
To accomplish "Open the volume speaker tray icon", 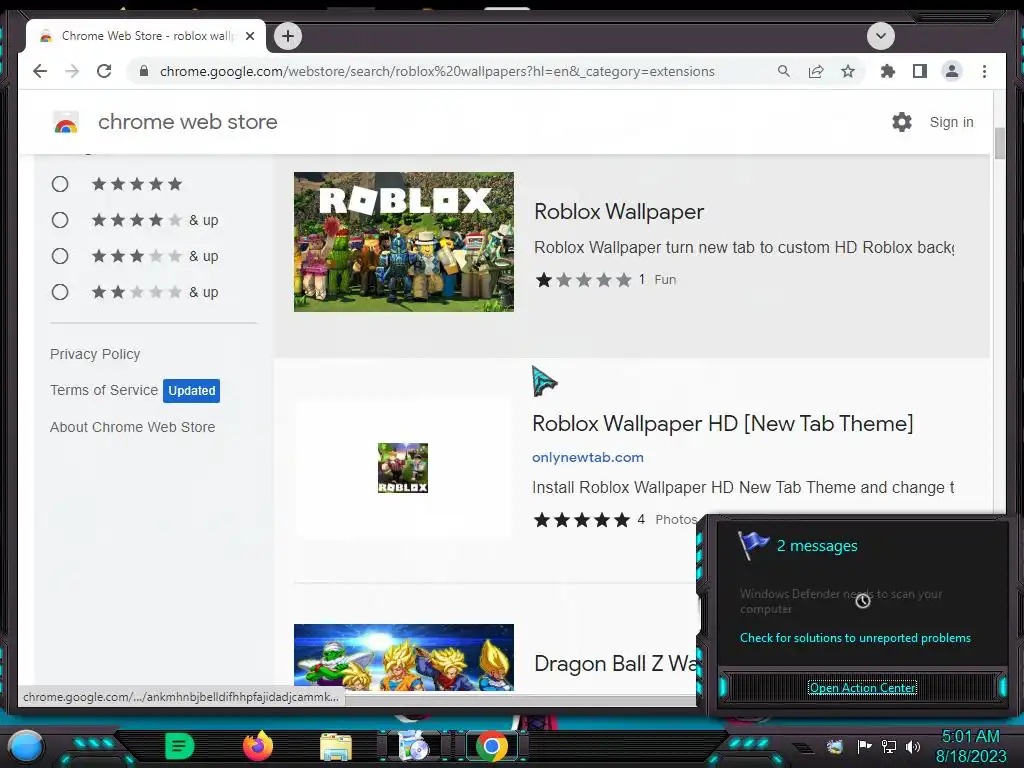I will (912, 746).
